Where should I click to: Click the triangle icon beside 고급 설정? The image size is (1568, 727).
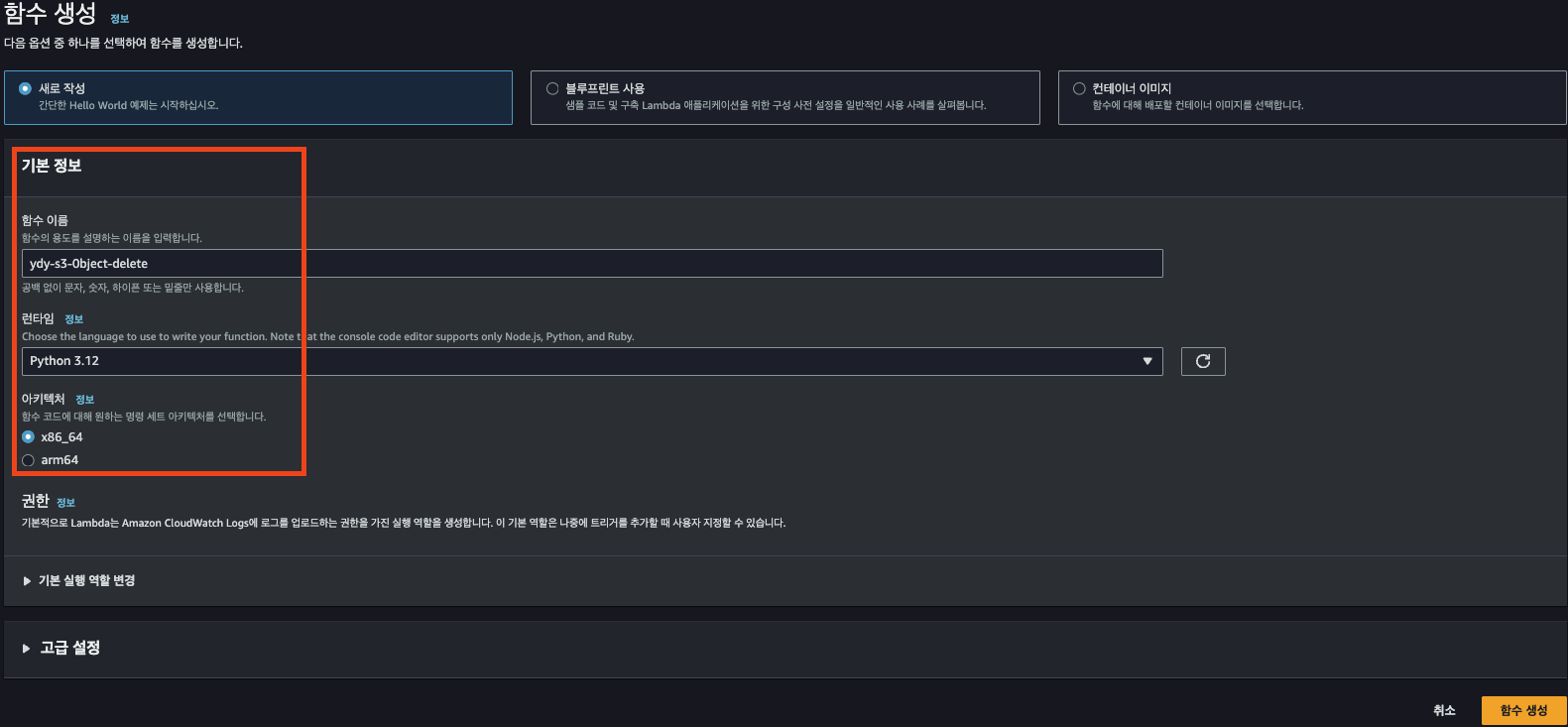tap(27, 649)
